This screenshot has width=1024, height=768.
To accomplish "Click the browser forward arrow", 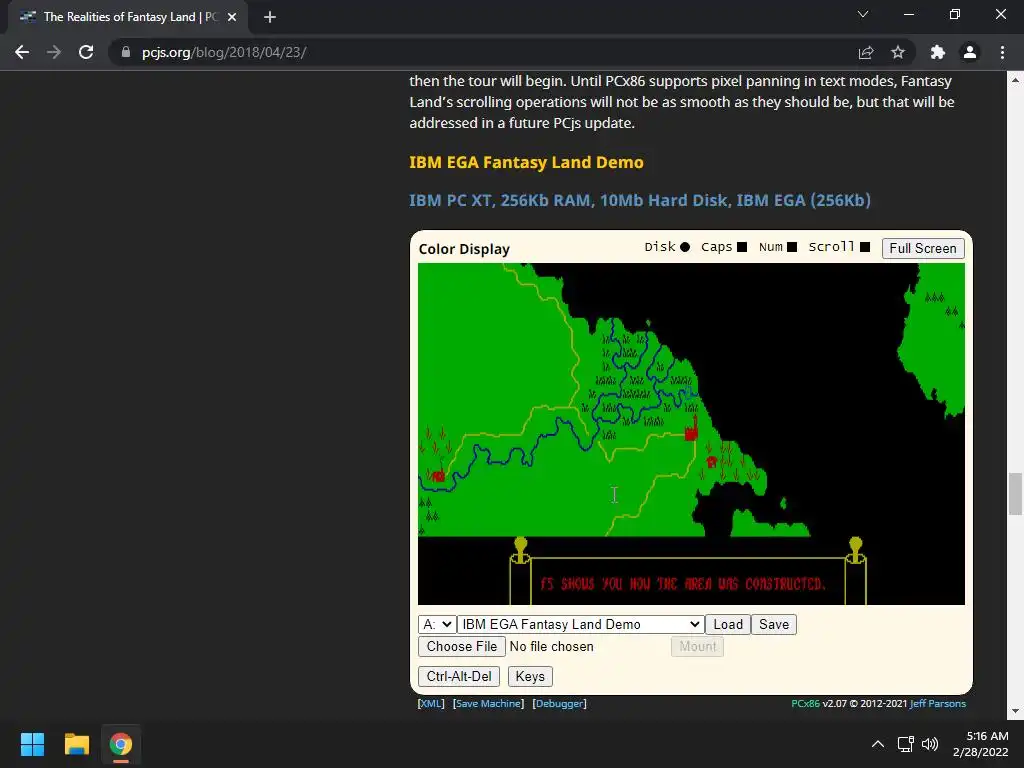I will tap(54, 52).
